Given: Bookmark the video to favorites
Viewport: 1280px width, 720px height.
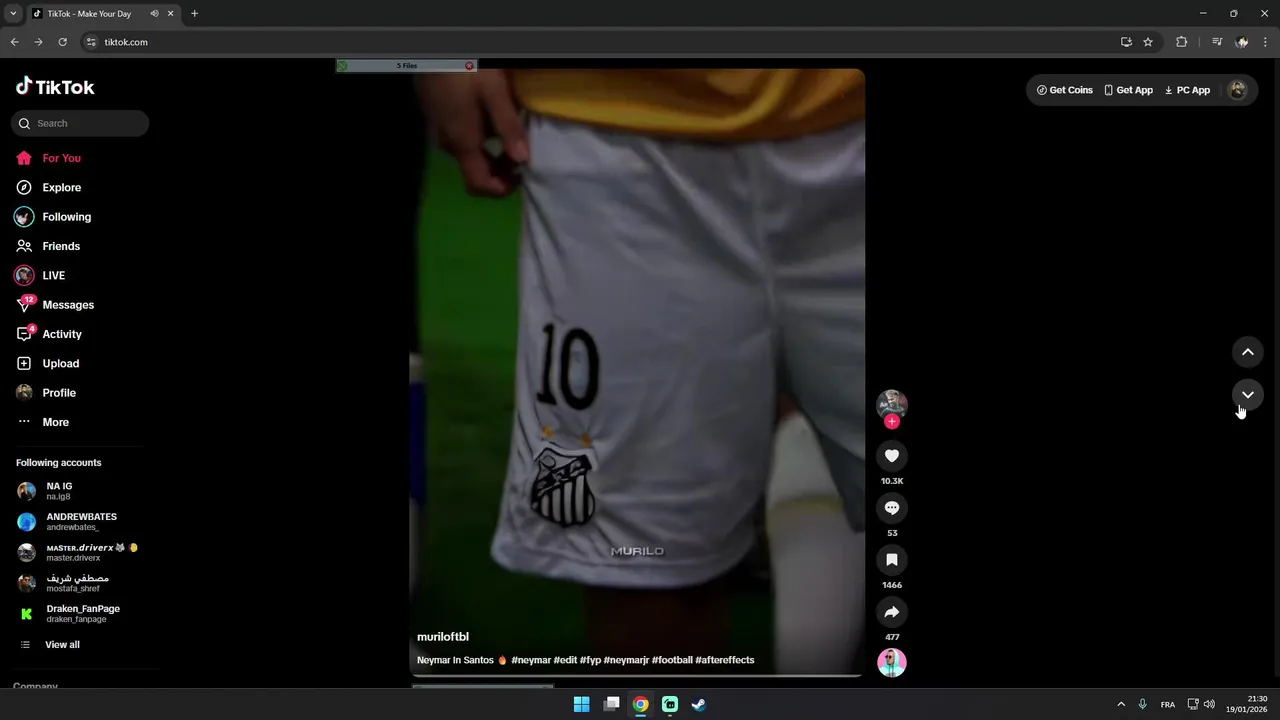Looking at the screenshot, I should 892,560.
